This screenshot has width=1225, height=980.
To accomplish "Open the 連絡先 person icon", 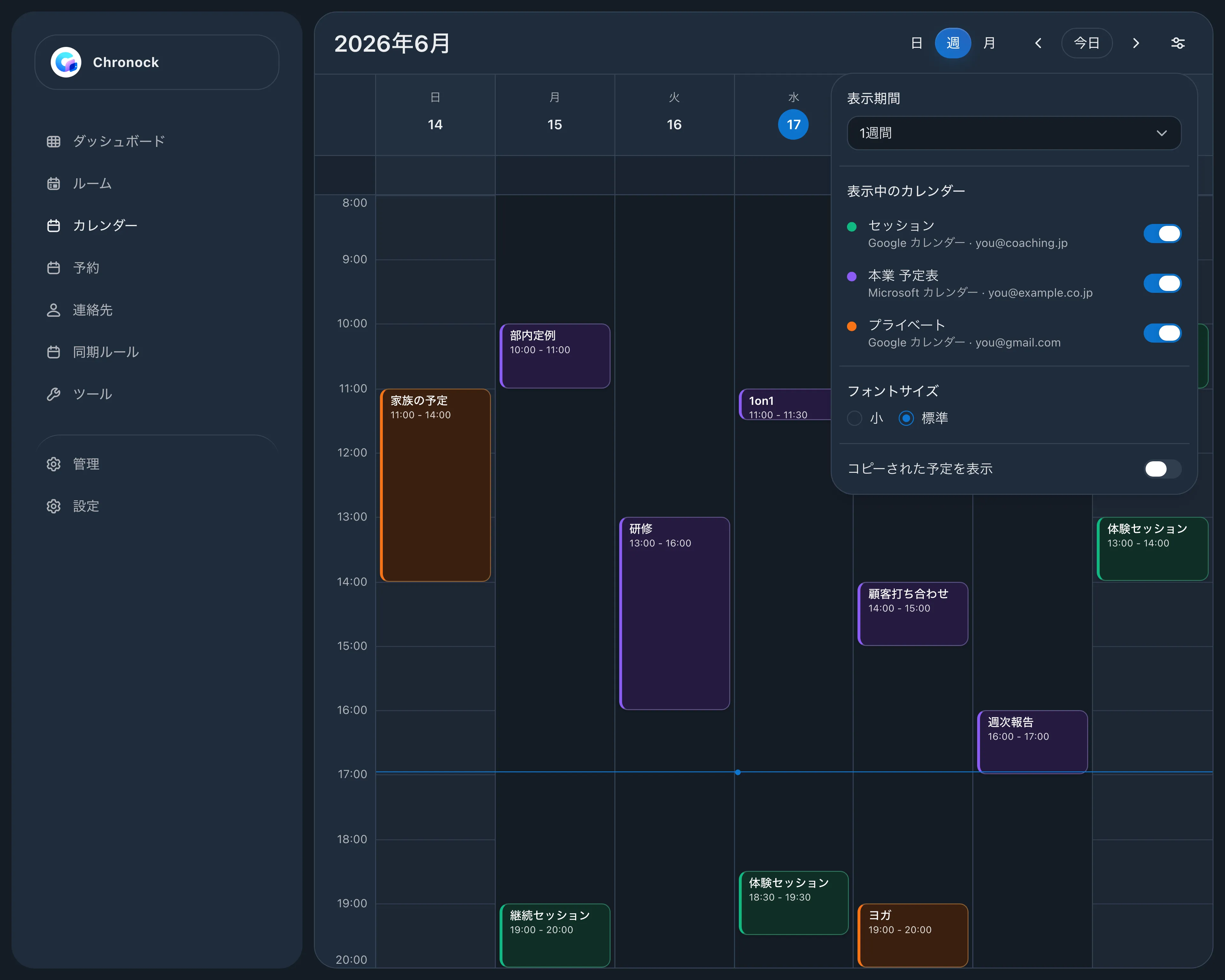I will 53,310.
